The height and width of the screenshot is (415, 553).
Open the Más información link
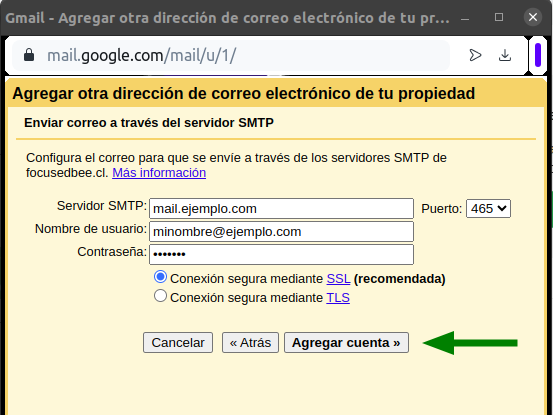tap(159, 173)
